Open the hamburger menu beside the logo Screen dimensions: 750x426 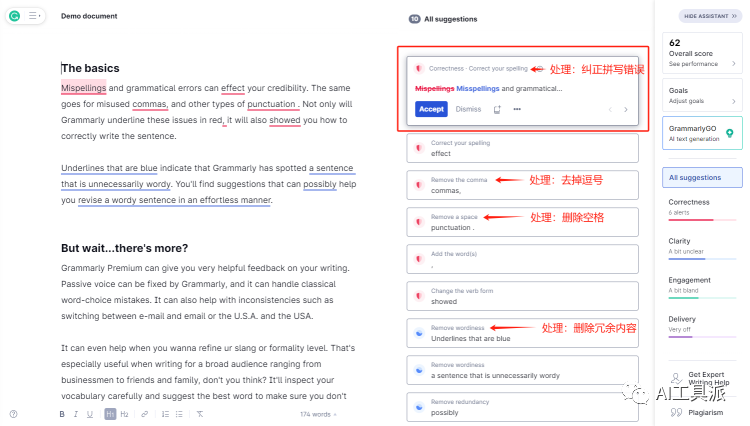pyautogui.click(x=33, y=16)
